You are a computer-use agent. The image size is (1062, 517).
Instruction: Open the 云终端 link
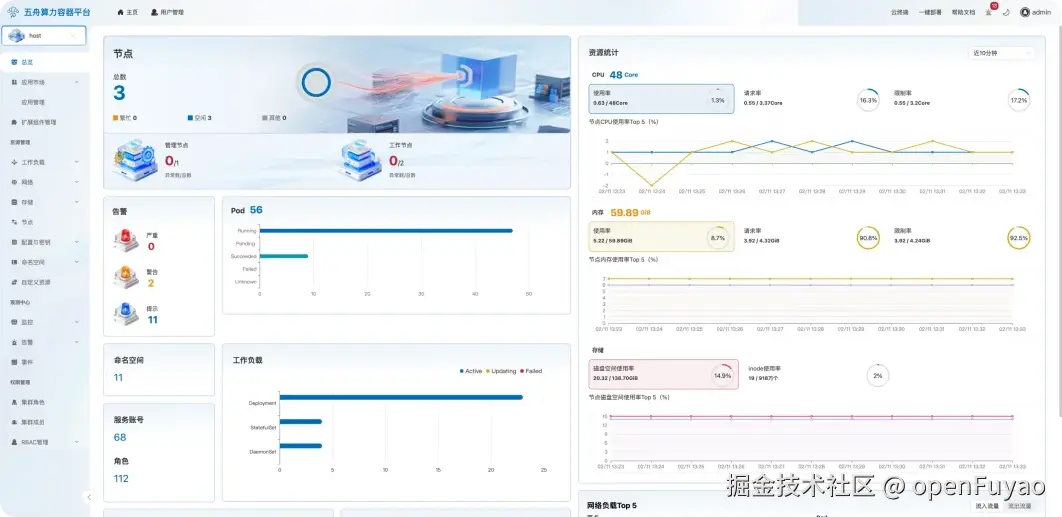click(x=899, y=12)
